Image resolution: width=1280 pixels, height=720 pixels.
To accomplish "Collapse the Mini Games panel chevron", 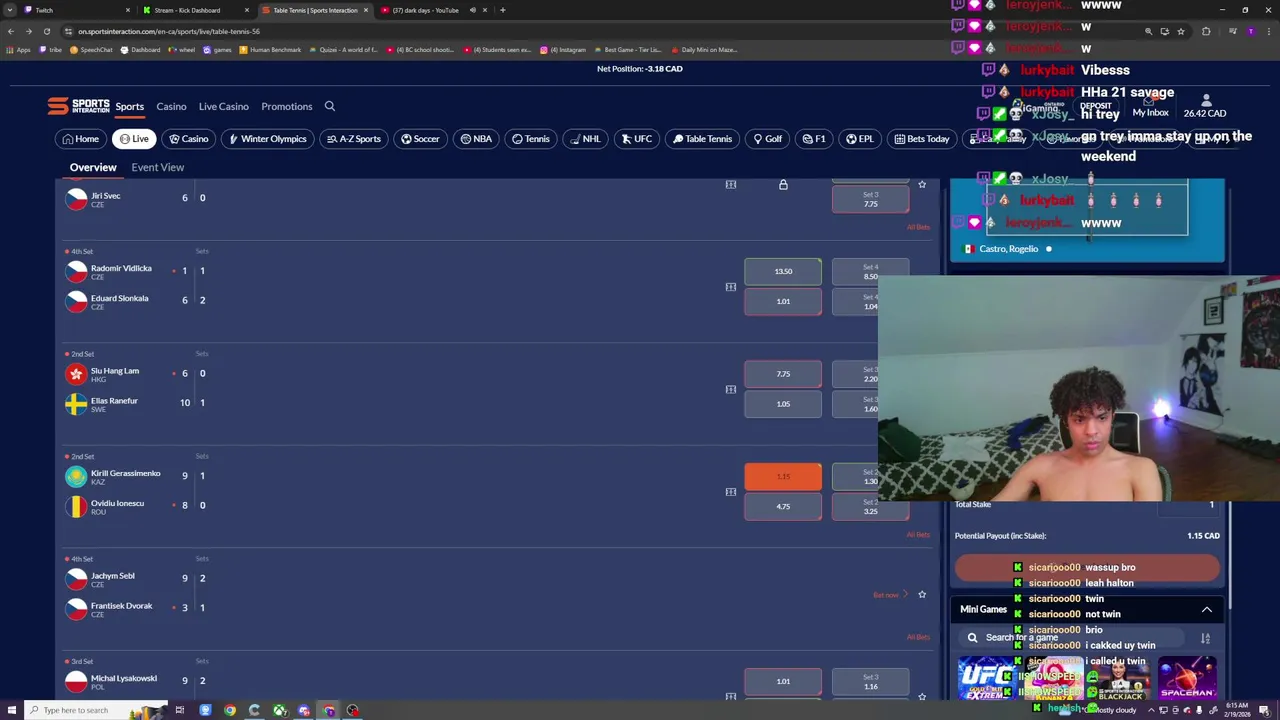I will click(1207, 609).
